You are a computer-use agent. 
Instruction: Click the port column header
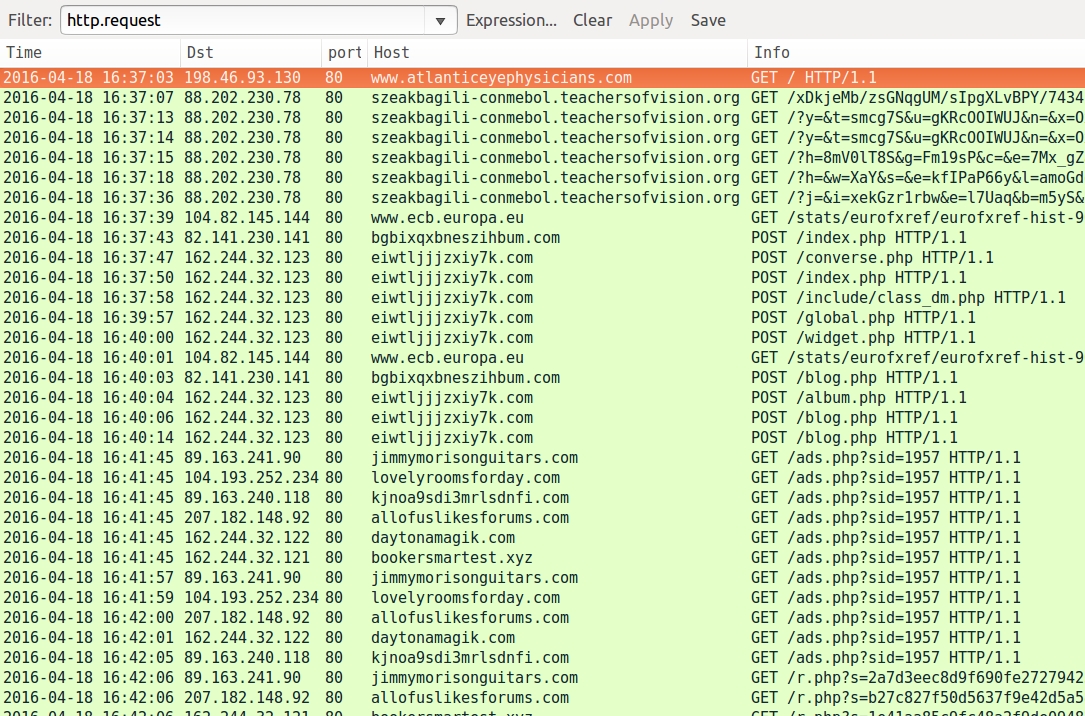[343, 53]
